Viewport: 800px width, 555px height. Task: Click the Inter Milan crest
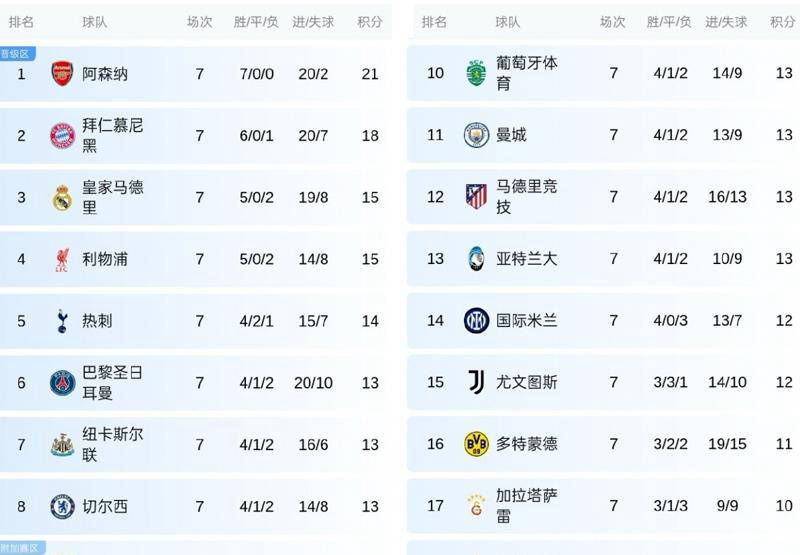tap(476, 320)
